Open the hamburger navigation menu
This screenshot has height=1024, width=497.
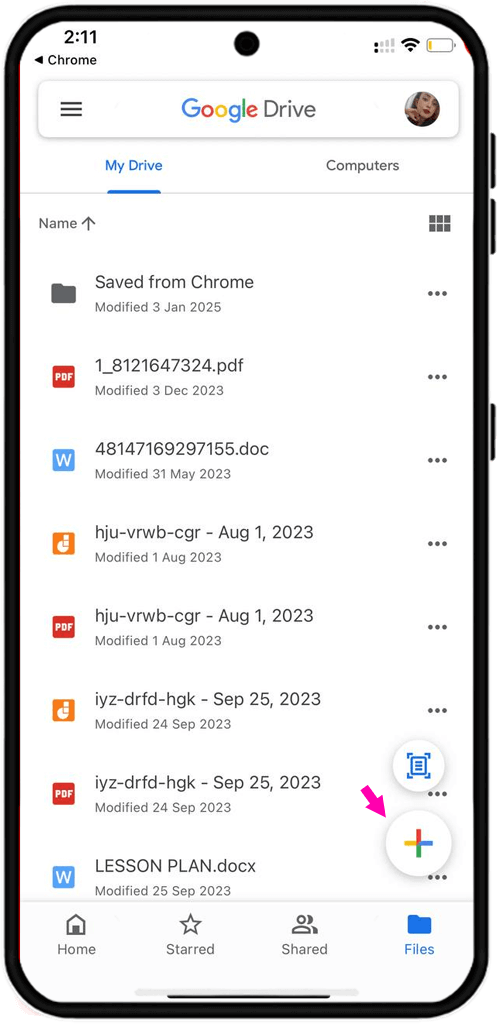pyautogui.click(x=71, y=109)
